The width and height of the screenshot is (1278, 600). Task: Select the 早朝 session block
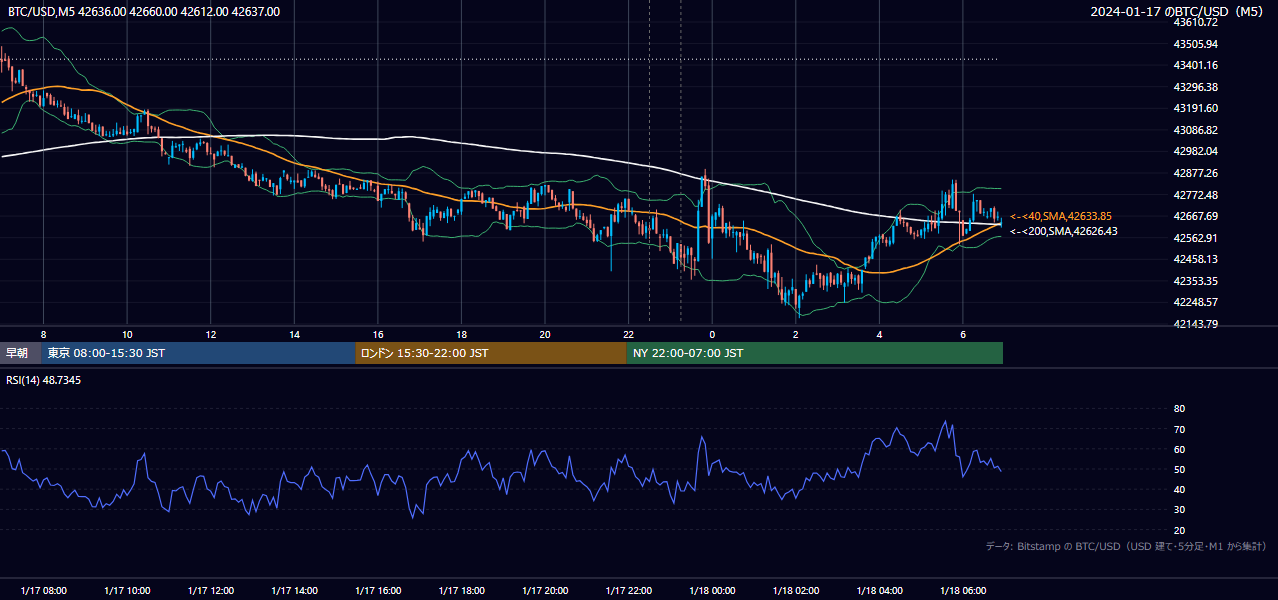tap(21, 353)
